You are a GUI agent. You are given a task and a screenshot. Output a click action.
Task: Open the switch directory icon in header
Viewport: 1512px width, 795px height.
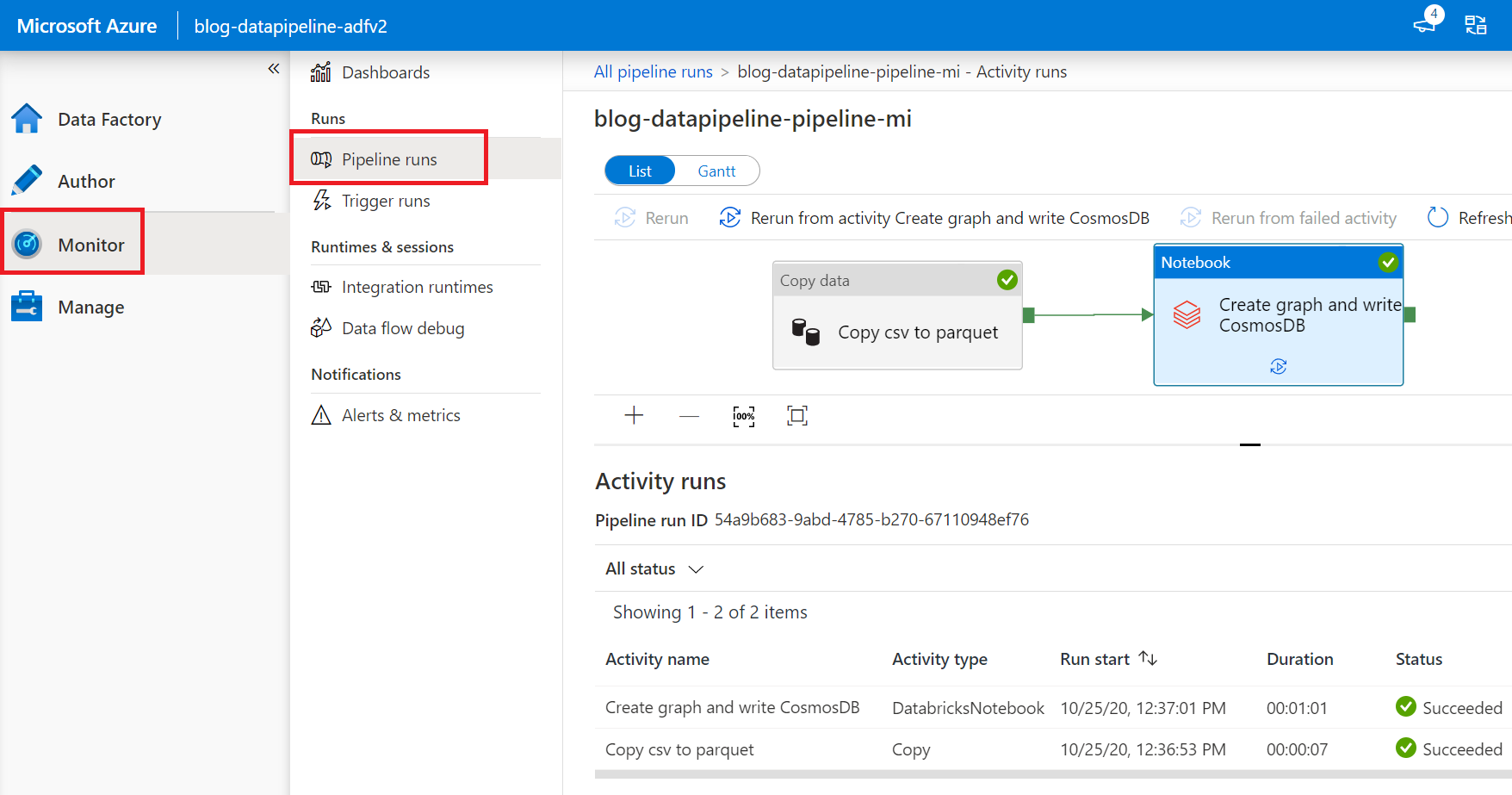point(1476,25)
